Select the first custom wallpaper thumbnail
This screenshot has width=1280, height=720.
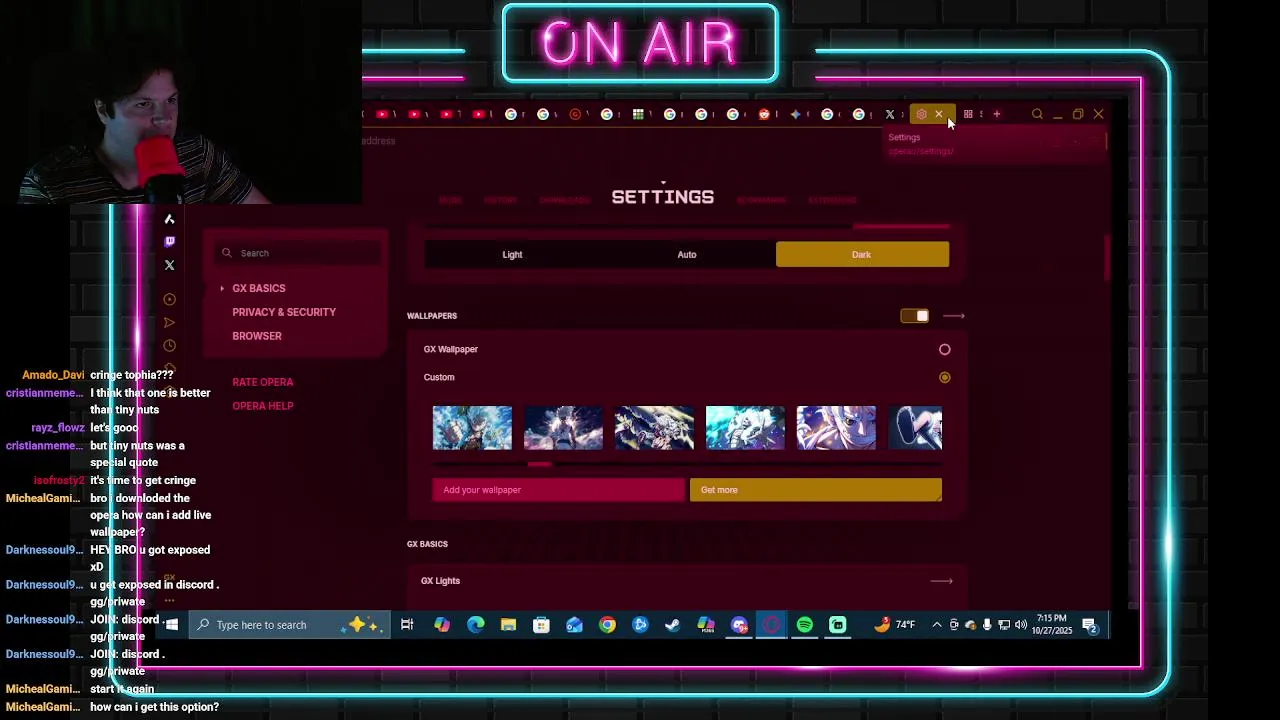click(x=472, y=428)
